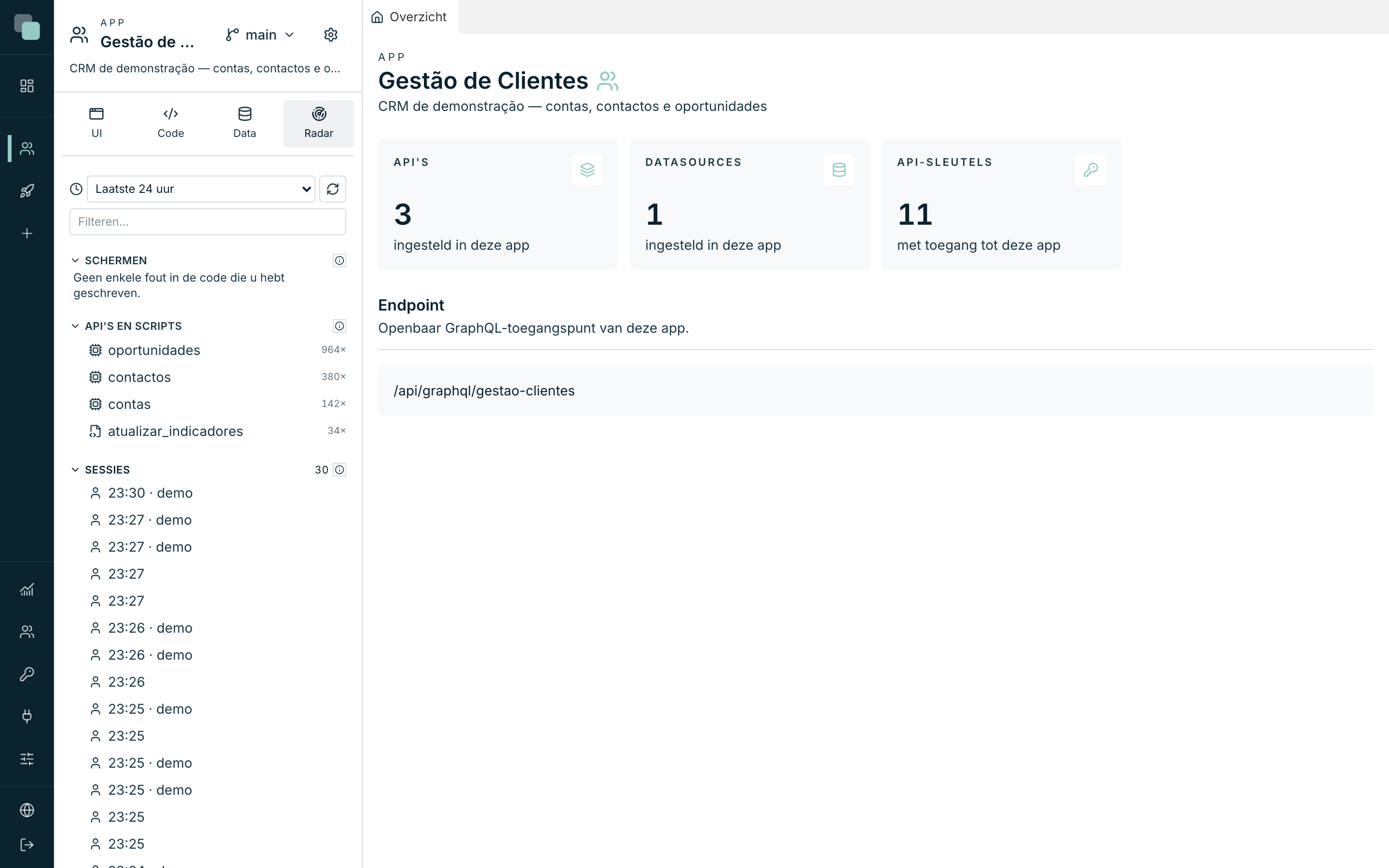This screenshot has height=868, width=1389.
Task: Refresh the Radar data
Action: [x=333, y=189]
